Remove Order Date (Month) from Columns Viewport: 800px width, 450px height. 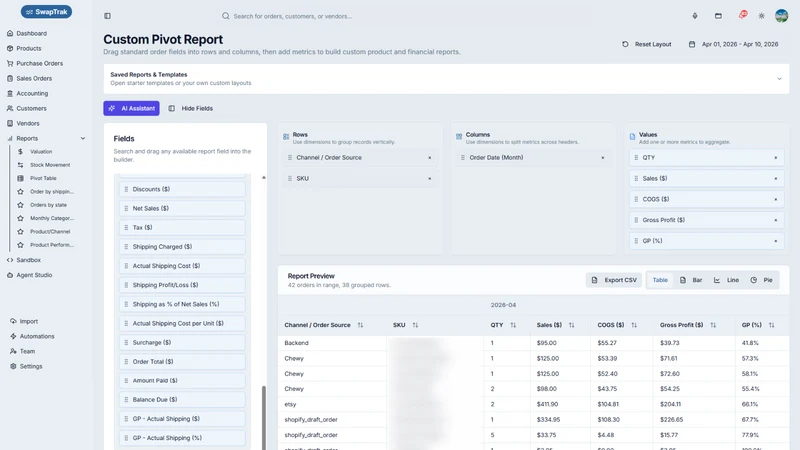point(603,158)
